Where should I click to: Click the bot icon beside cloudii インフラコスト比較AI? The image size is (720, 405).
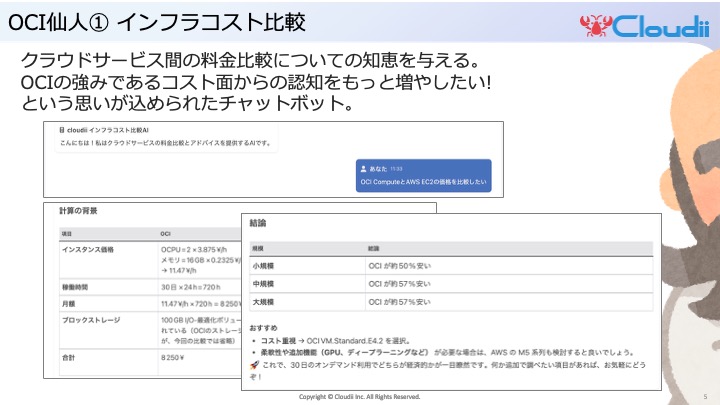tap(62, 131)
